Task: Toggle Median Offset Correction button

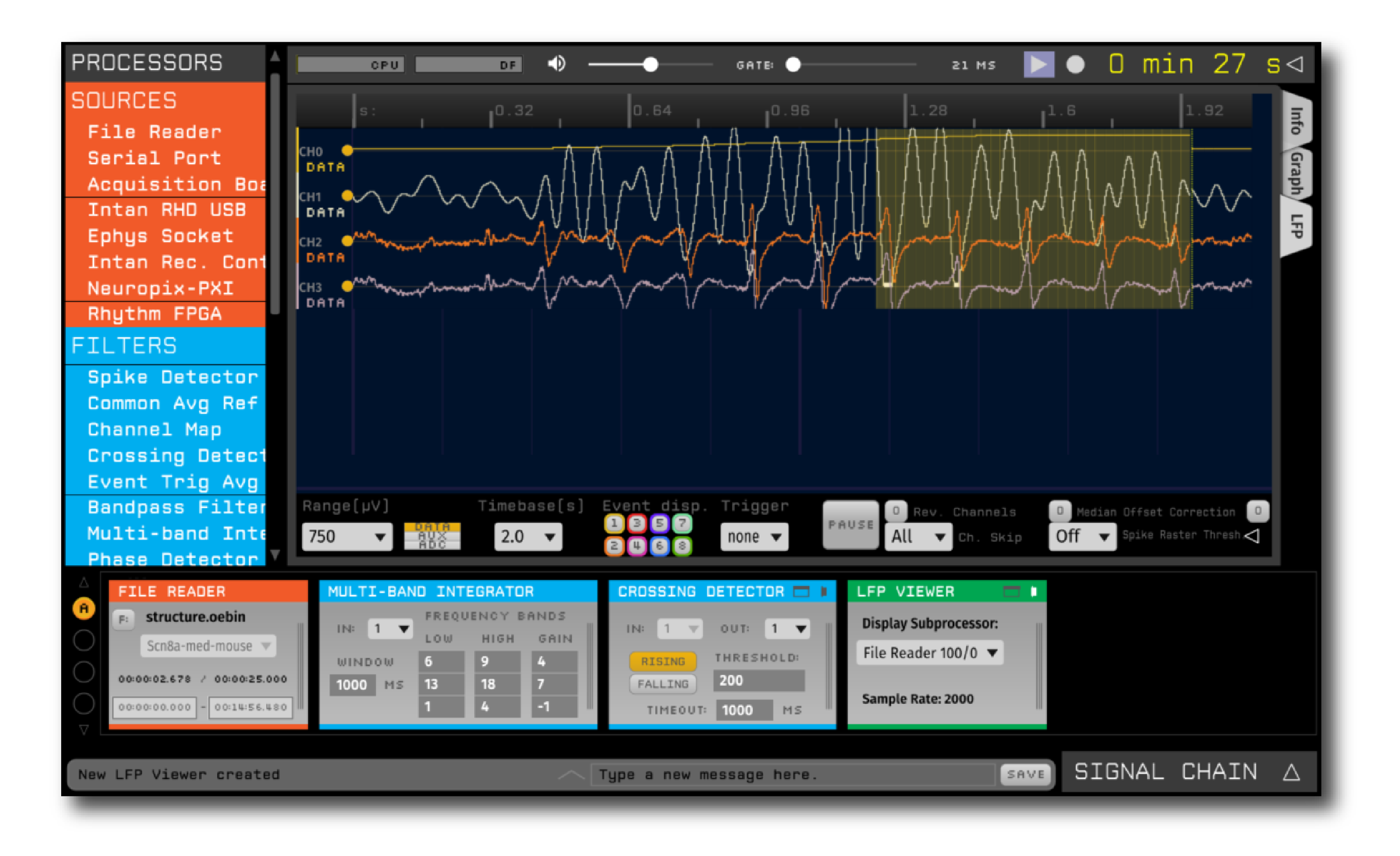Action: 1059,511
